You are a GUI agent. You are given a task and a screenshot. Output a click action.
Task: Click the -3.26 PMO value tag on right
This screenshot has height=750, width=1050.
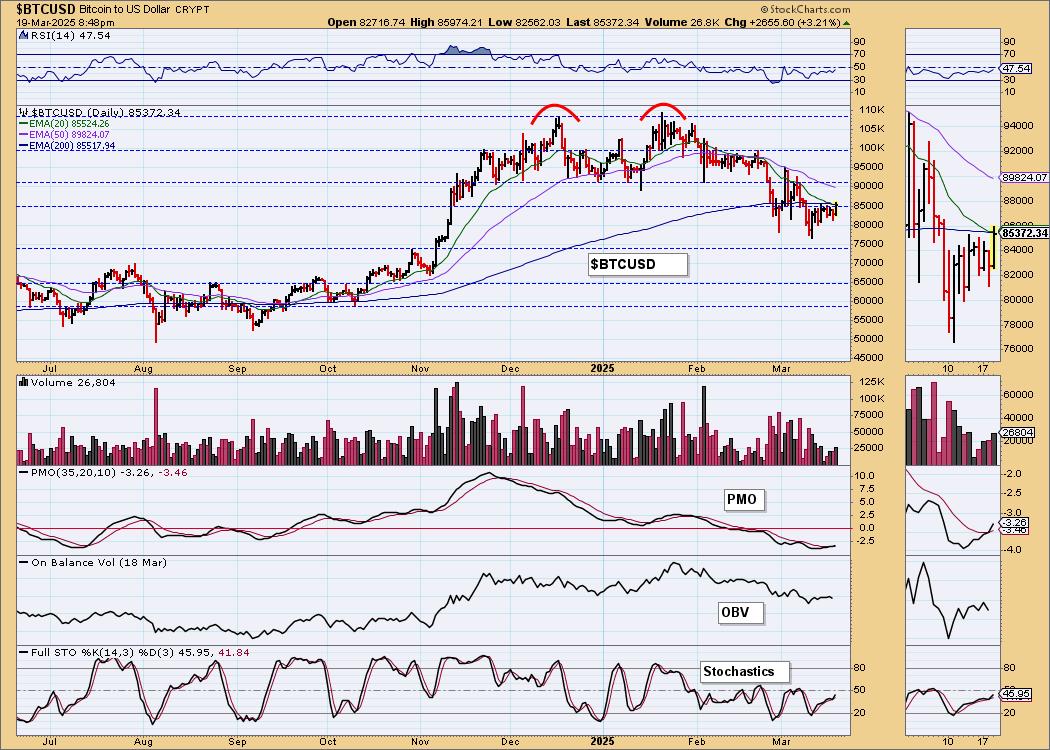pos(1015,522)
